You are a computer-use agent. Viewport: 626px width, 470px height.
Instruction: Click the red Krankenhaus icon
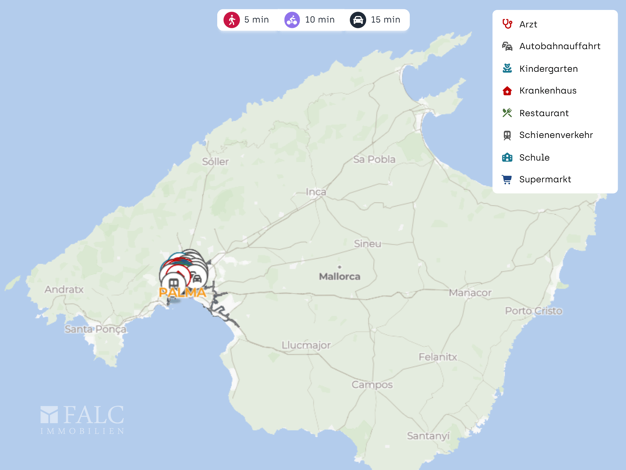point(507,91)
